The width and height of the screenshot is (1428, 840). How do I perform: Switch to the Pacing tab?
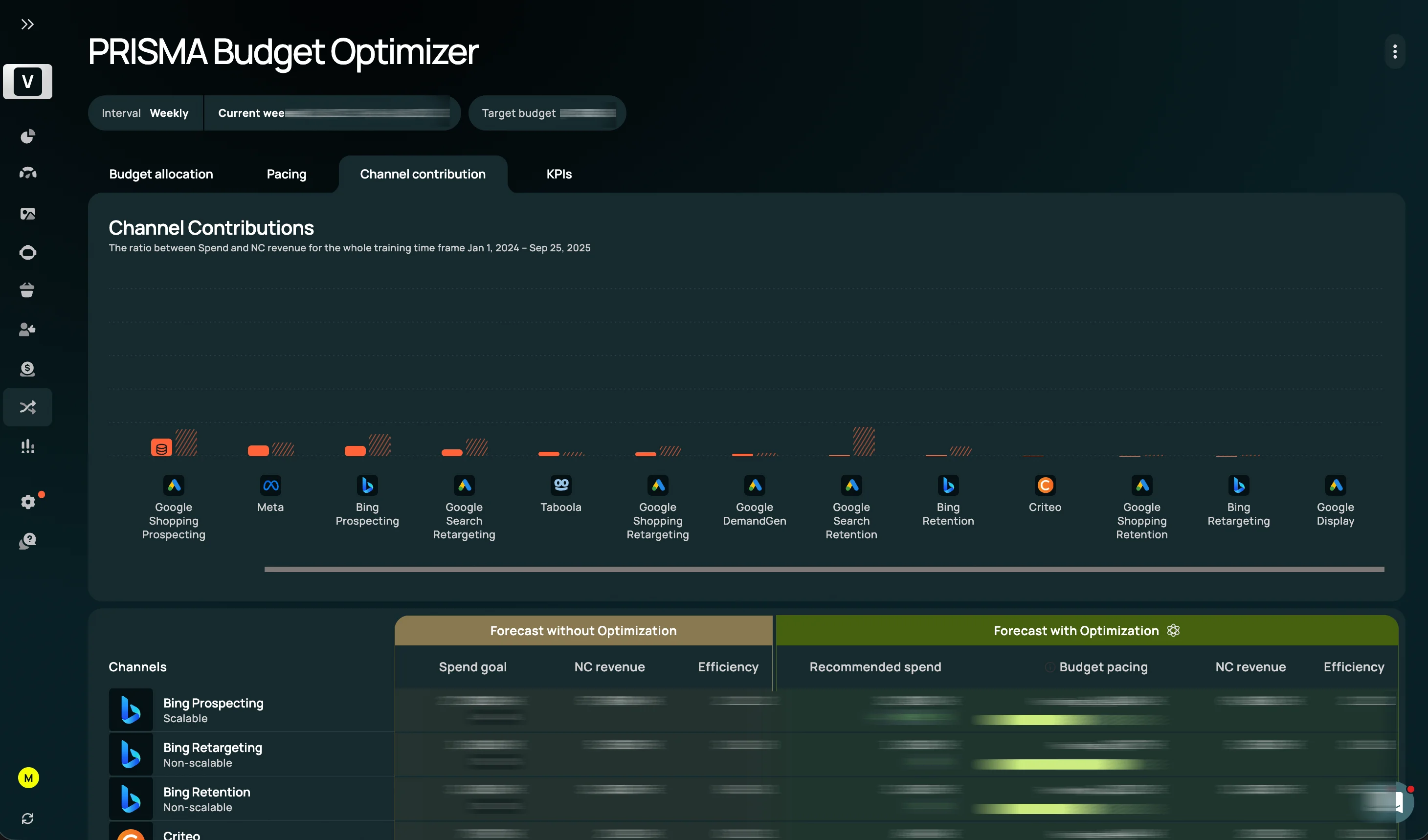click(286, 174)
